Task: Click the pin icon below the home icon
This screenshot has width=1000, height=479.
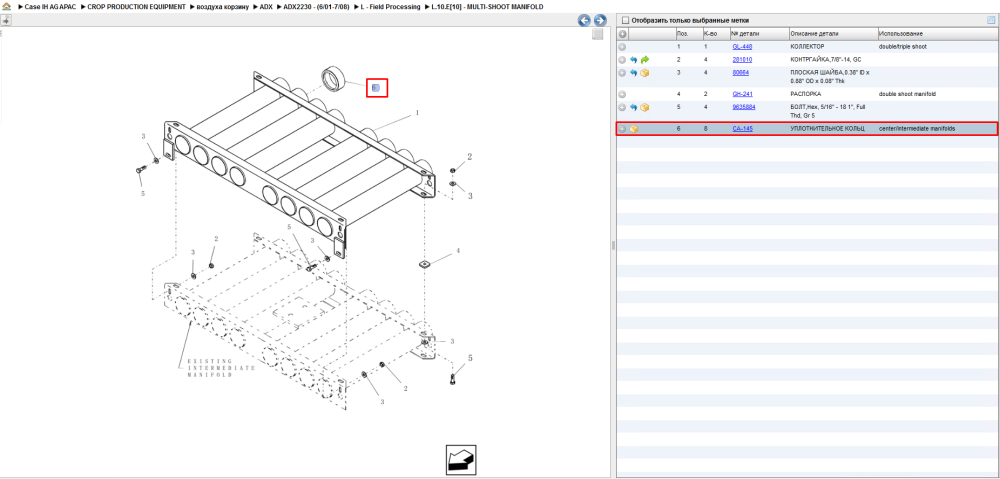Action: (5, 20)
